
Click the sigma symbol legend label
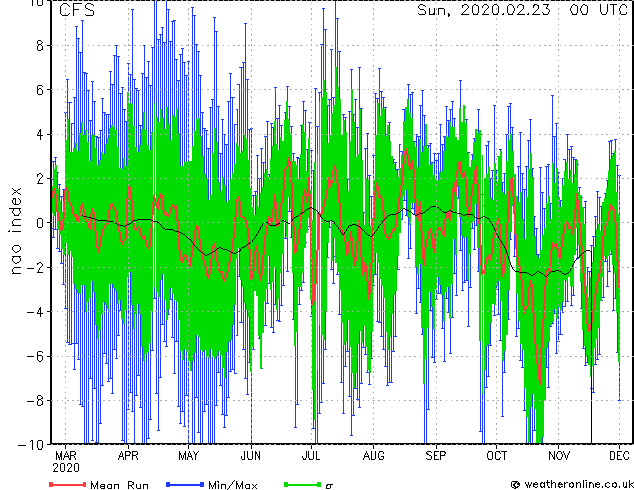point(329,486)
